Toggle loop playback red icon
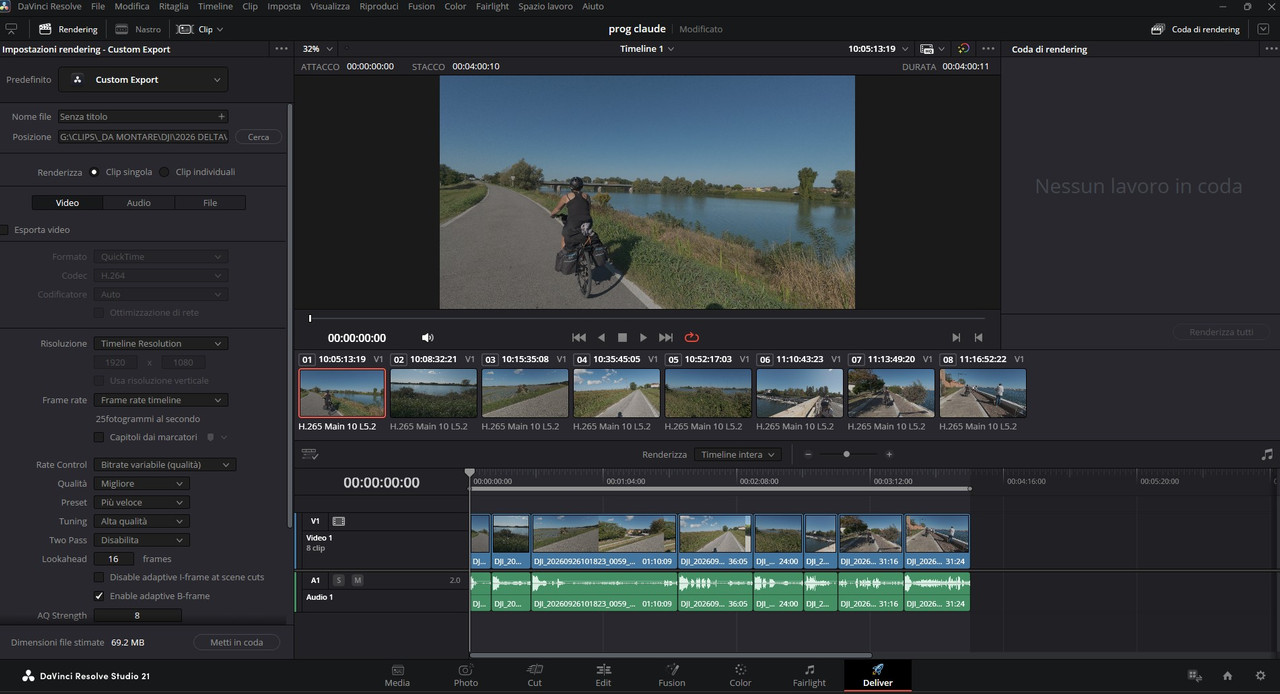This screenshot has width=1280, height=694. click(x=692, y=338)
